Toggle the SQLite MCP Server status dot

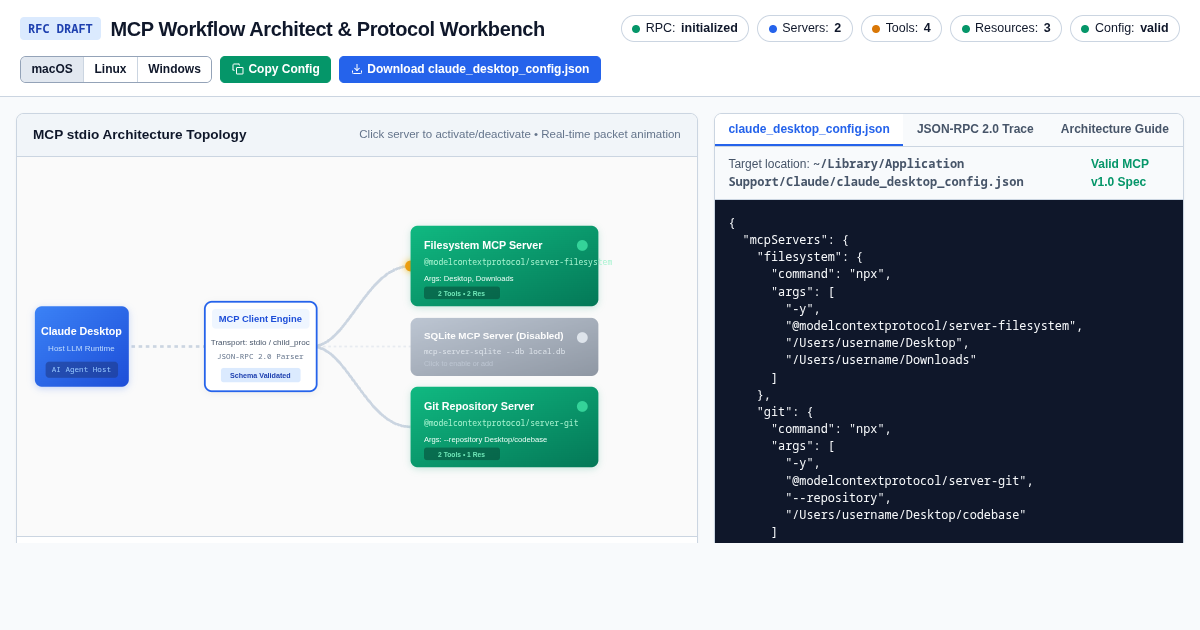pos(582,337)
